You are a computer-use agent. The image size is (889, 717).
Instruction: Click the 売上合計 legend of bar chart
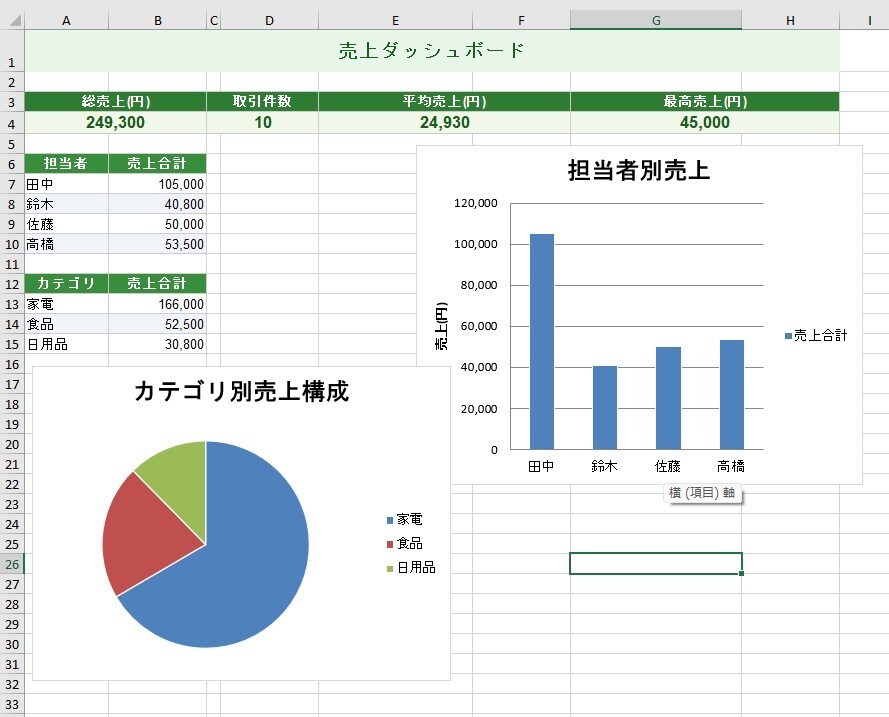click(816, 336)
